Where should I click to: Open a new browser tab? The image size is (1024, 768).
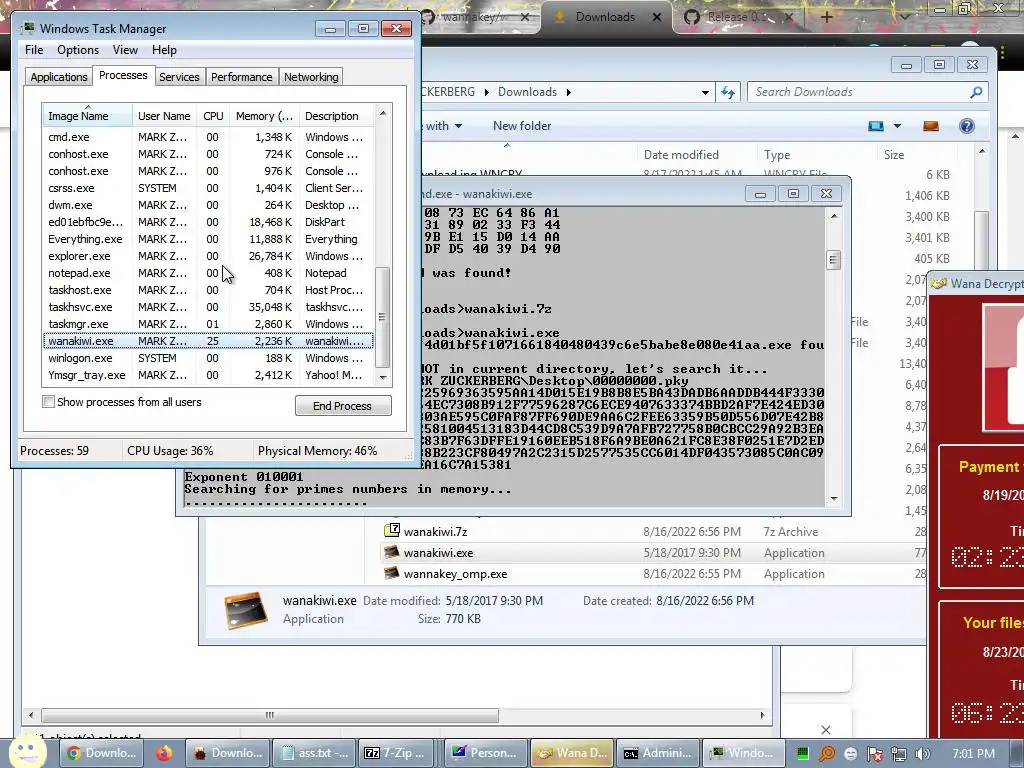(826, 18)
